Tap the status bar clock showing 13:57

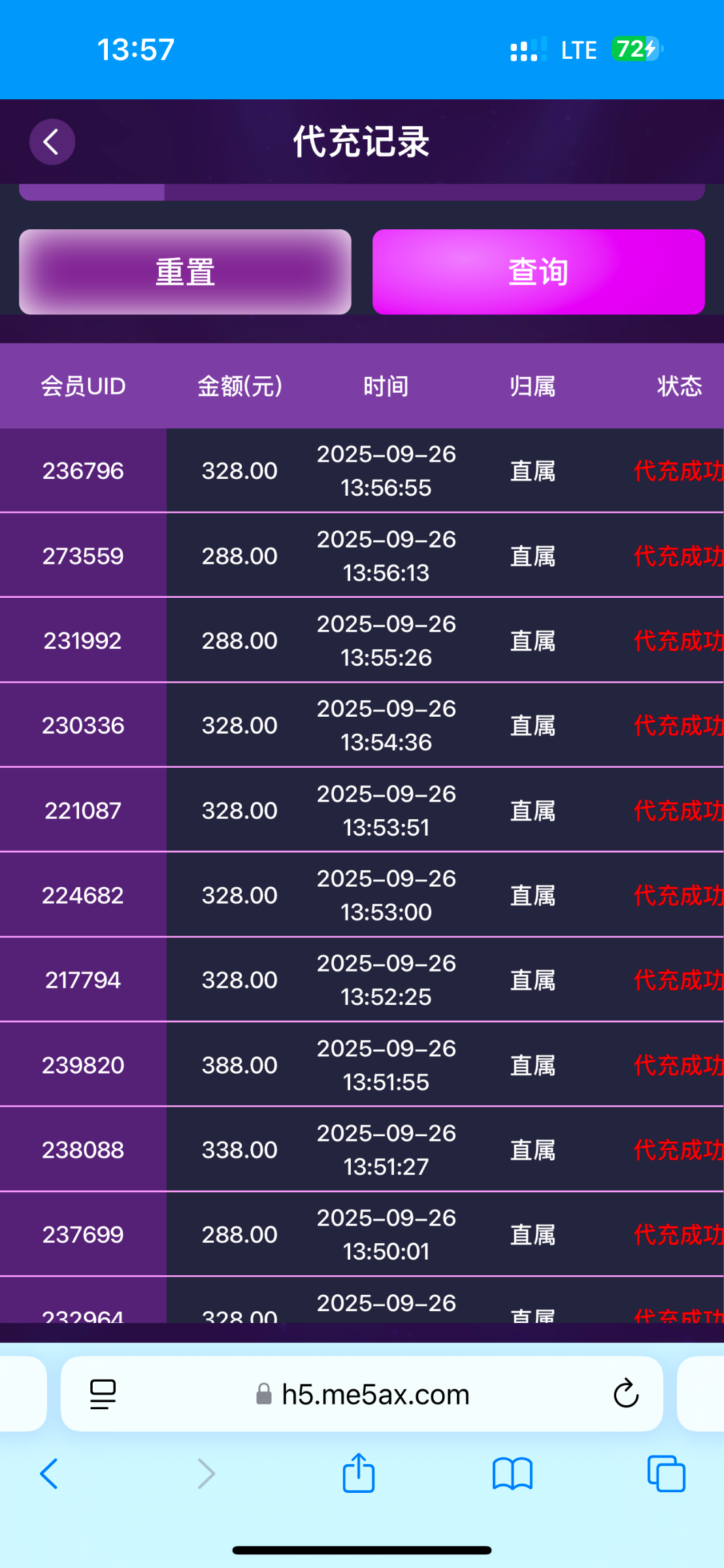click(136, 50)
